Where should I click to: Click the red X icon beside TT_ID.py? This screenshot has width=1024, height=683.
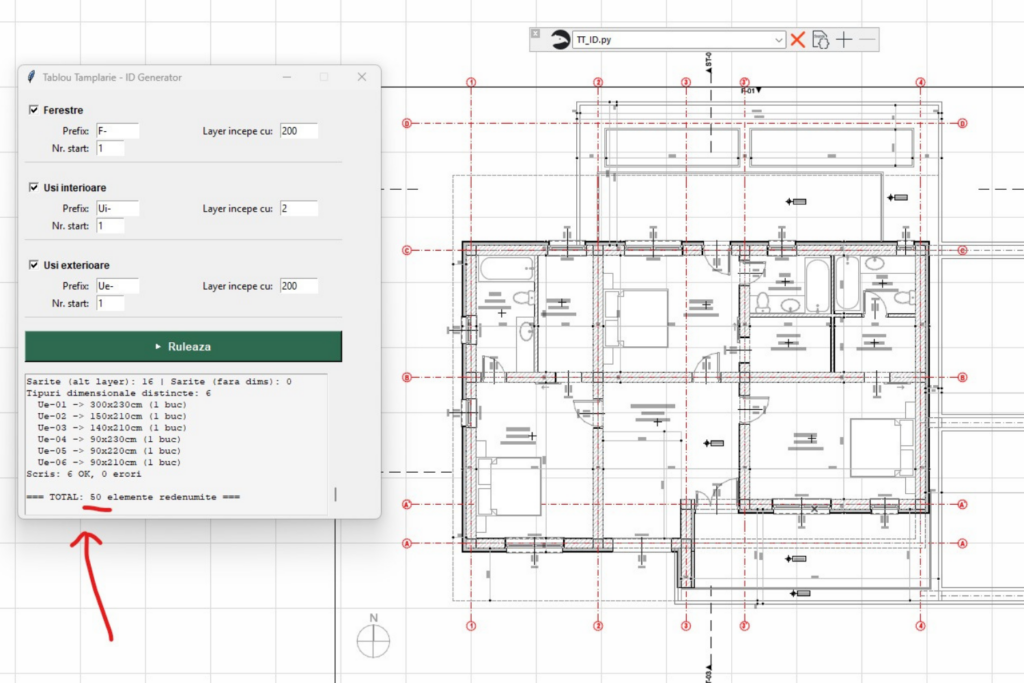tap(797, 40)
